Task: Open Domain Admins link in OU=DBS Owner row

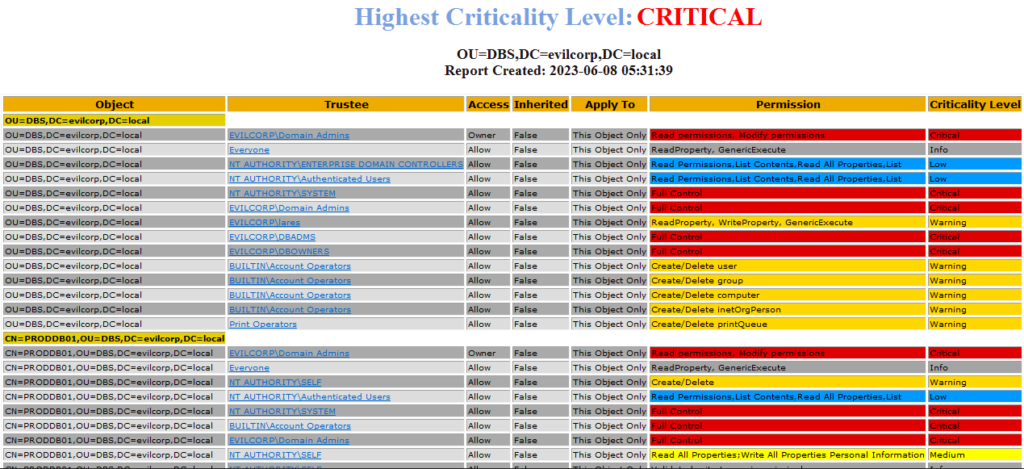Action: 289,135
